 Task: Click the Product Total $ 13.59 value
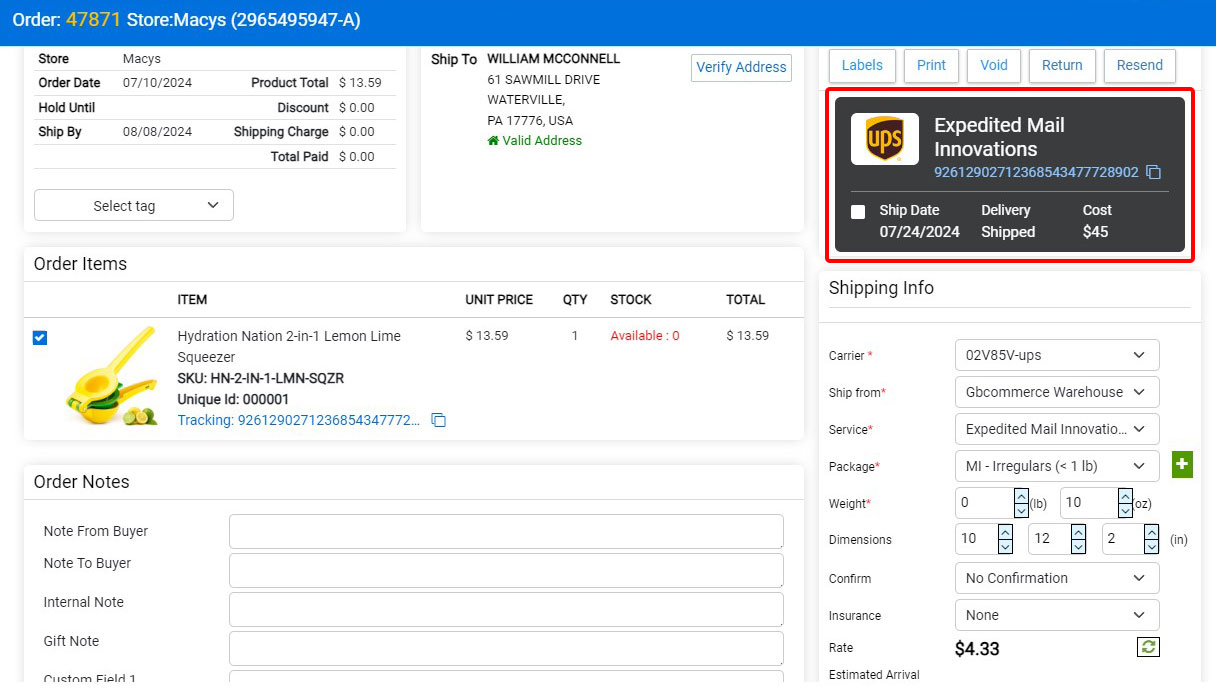pyautogui.click(x=360, y=83)
